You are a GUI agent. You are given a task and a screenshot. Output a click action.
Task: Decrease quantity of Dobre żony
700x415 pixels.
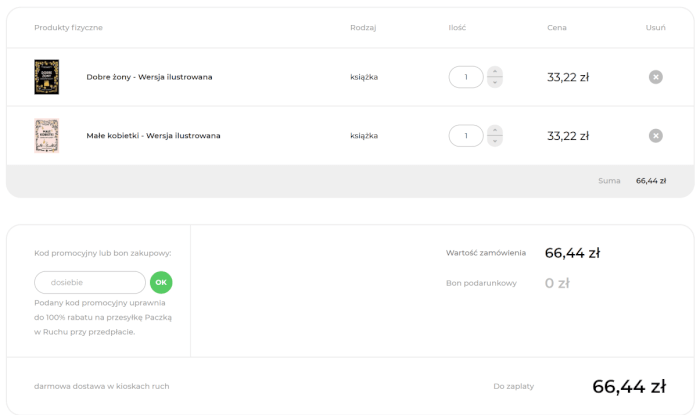click(495, 83)
